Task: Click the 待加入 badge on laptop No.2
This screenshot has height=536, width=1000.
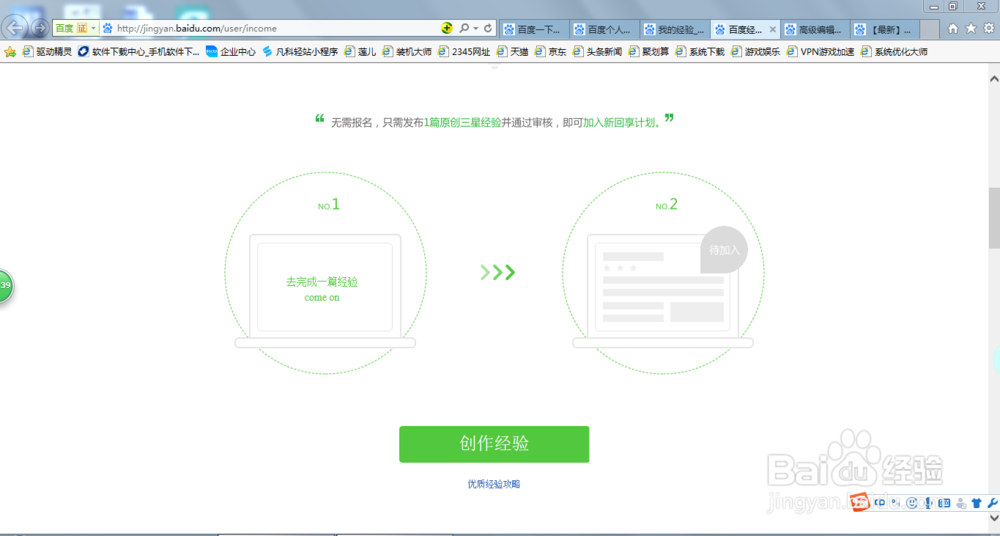Action: tap(724, 249)
